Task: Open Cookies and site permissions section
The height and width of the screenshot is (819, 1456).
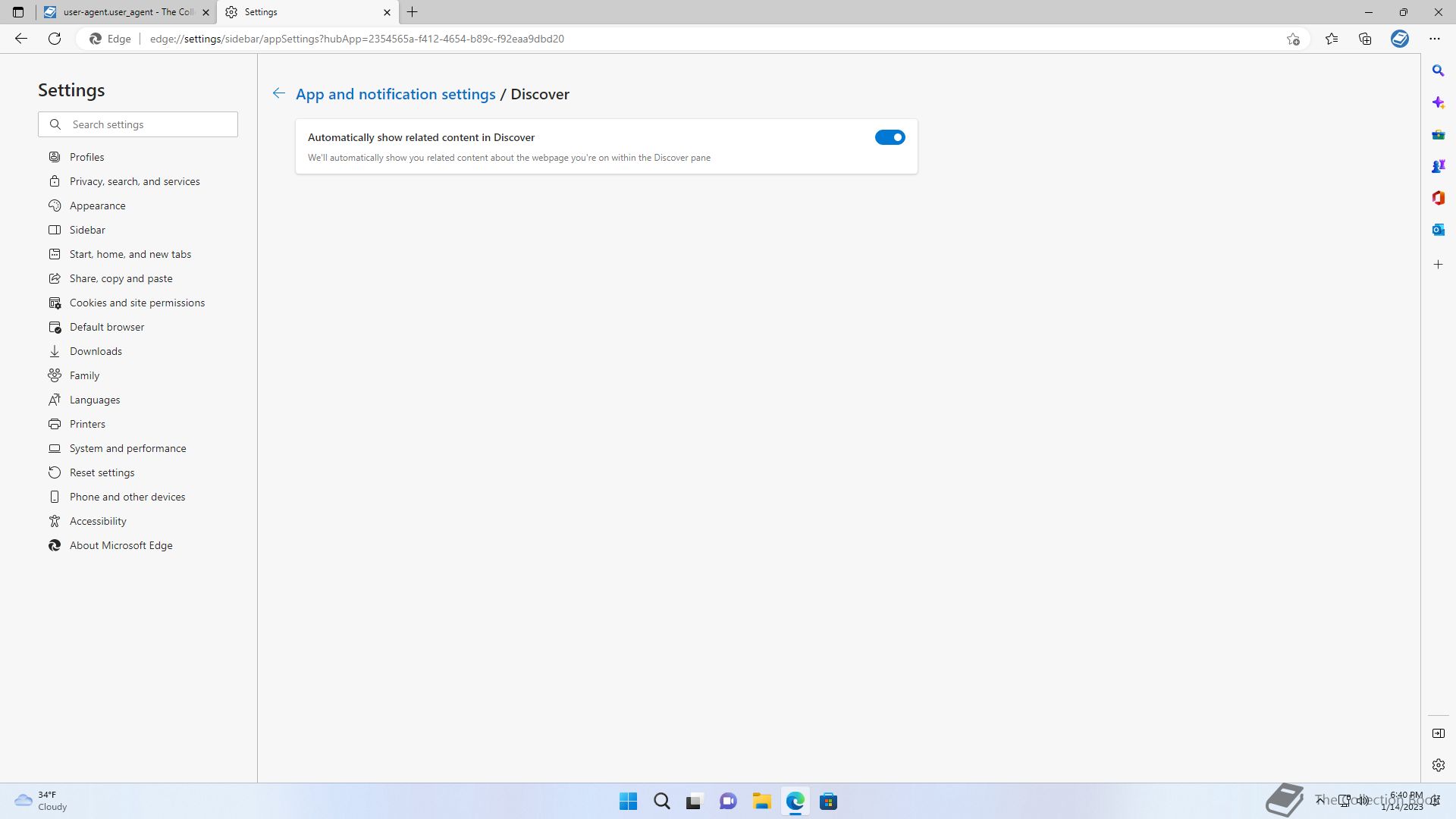Action: click(x=136, y=303)
